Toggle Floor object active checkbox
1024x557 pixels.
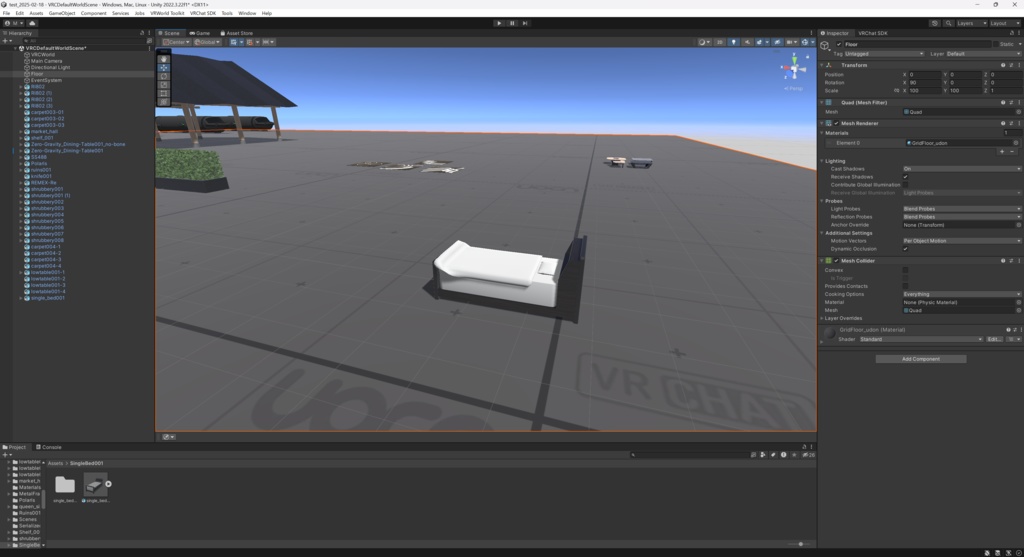[839, 44]
